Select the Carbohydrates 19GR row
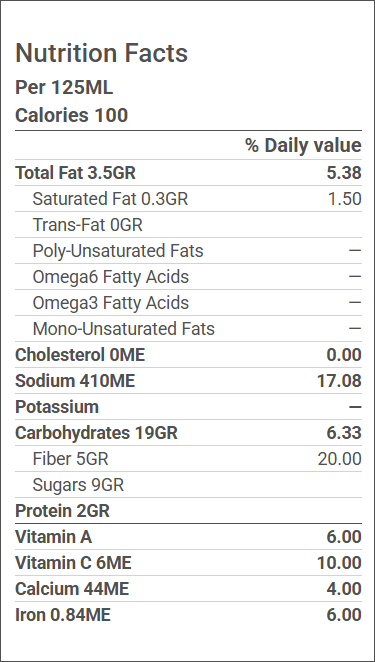The image size is (375, 662). pyautogui.click(x=188, y=433)
